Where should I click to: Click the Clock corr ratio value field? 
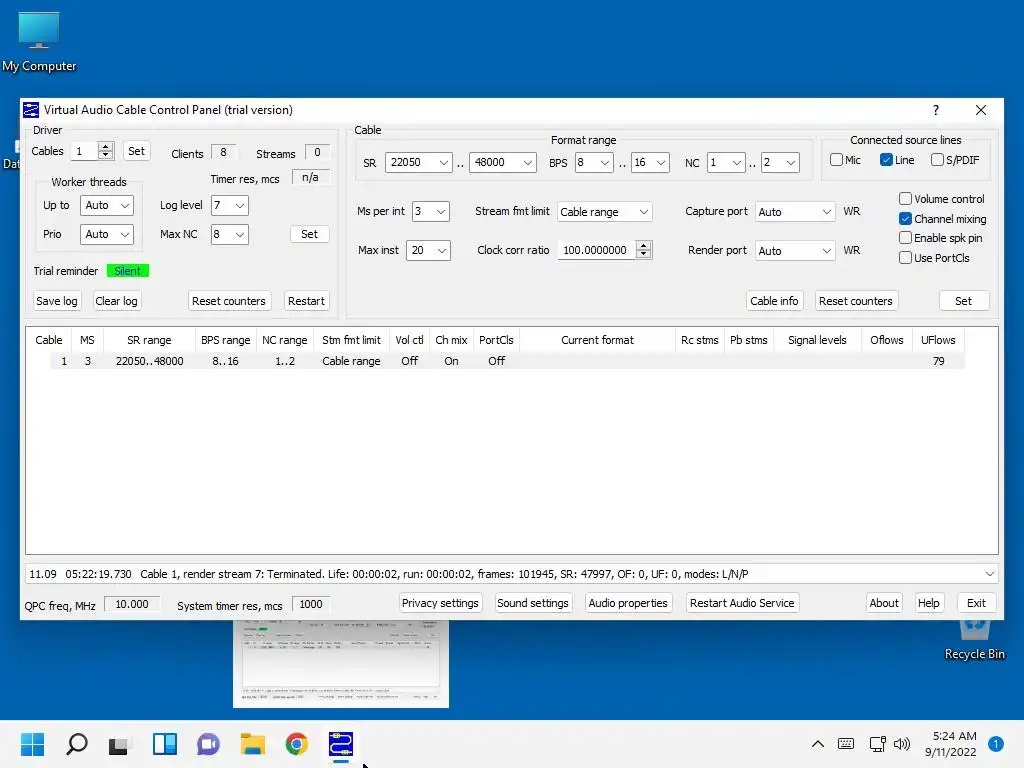click(596, 249)
